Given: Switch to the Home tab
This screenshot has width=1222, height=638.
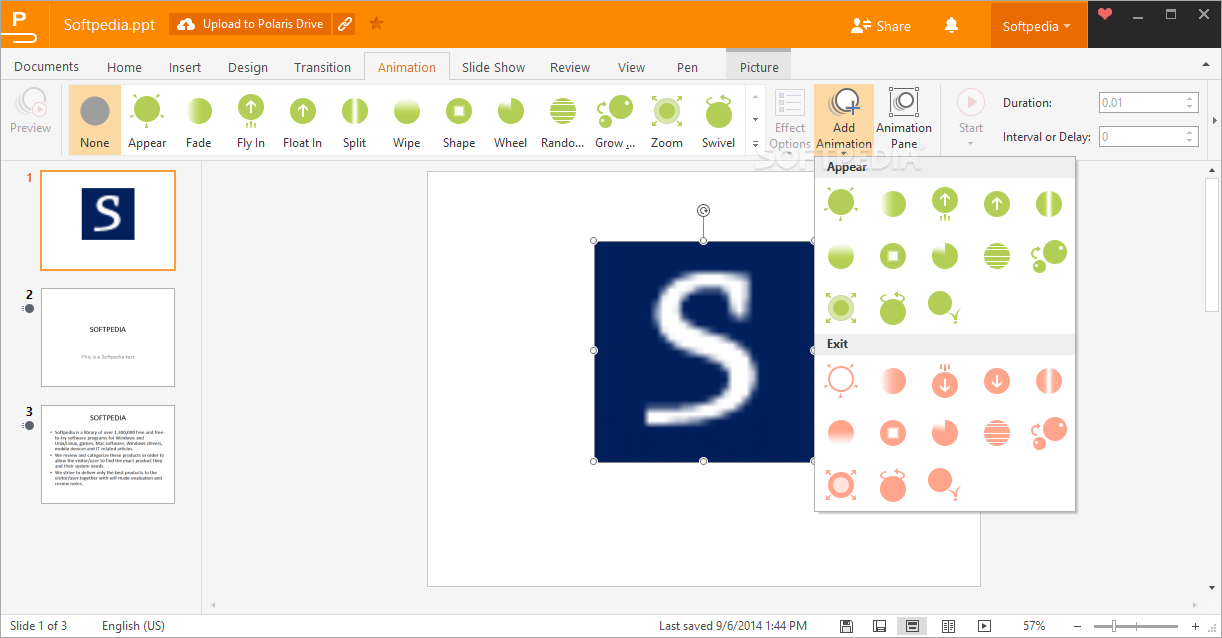Looking at the screenshot, I should 124,67.
